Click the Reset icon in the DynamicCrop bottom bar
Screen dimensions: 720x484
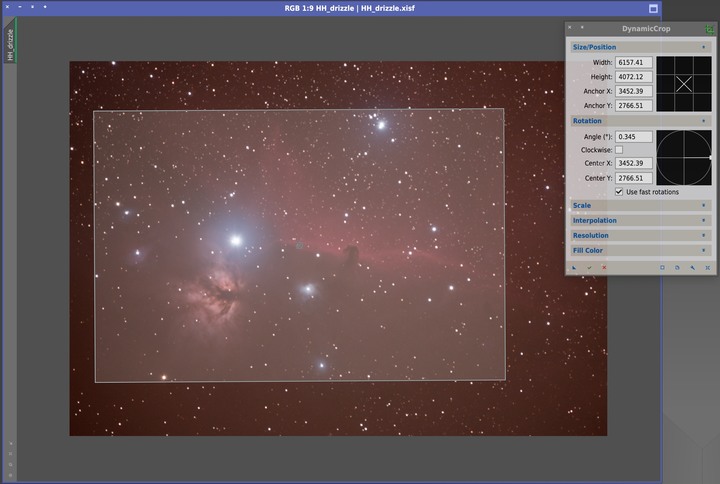[x=708, y=268]
